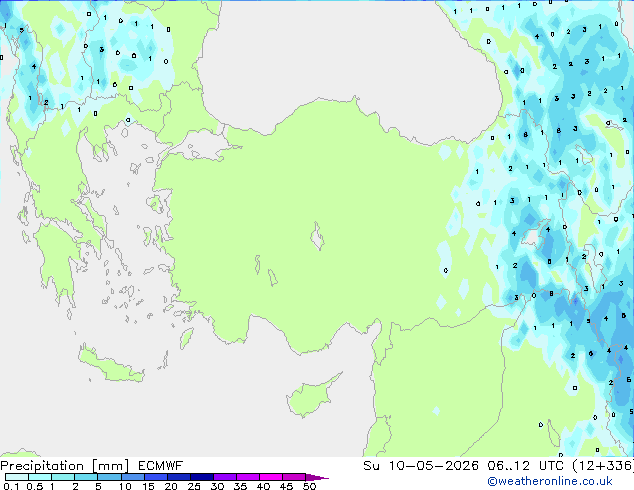Click the "0.1" legend scale label
634x490 pixels.
[11, 486]
